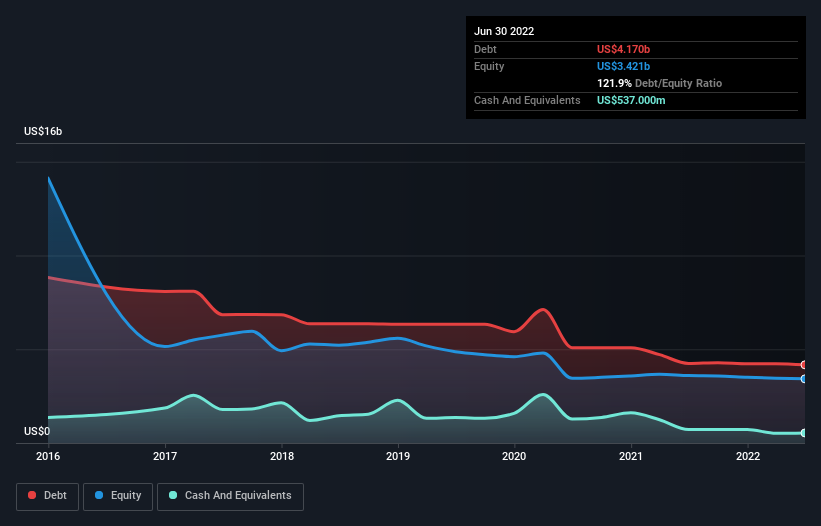Click the 2017 x-axis label

(165, 456)
